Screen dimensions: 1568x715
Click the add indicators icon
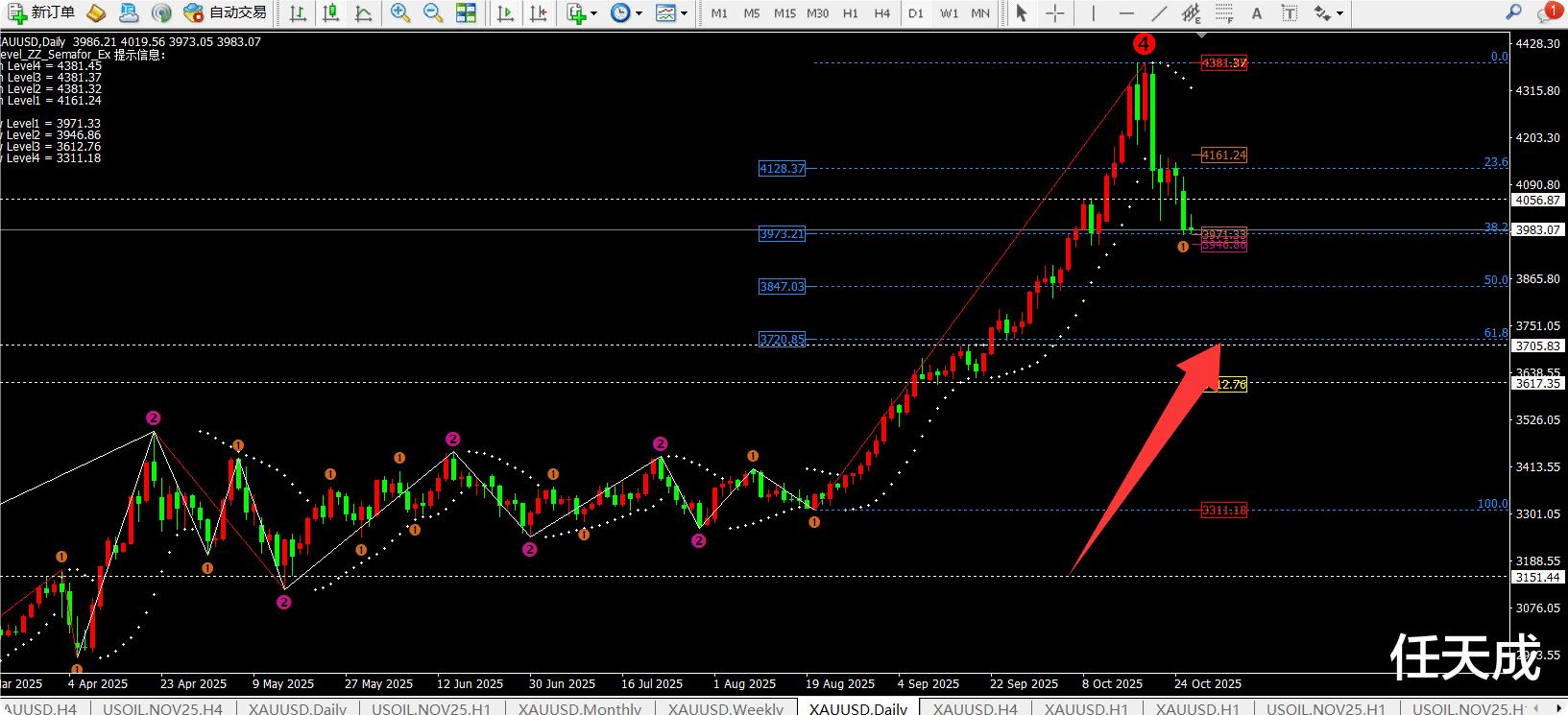point(576,12)
